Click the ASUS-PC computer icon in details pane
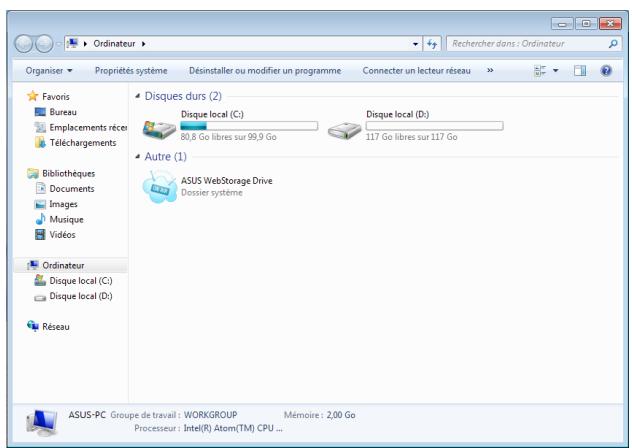The image size is (632, 448). click(42, 422)
